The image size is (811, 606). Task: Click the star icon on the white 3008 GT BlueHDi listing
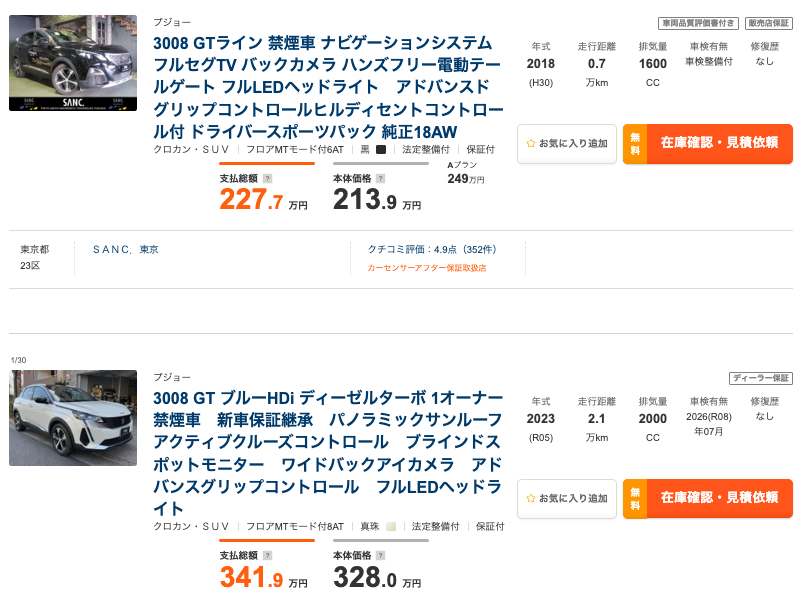click(531, 498)
